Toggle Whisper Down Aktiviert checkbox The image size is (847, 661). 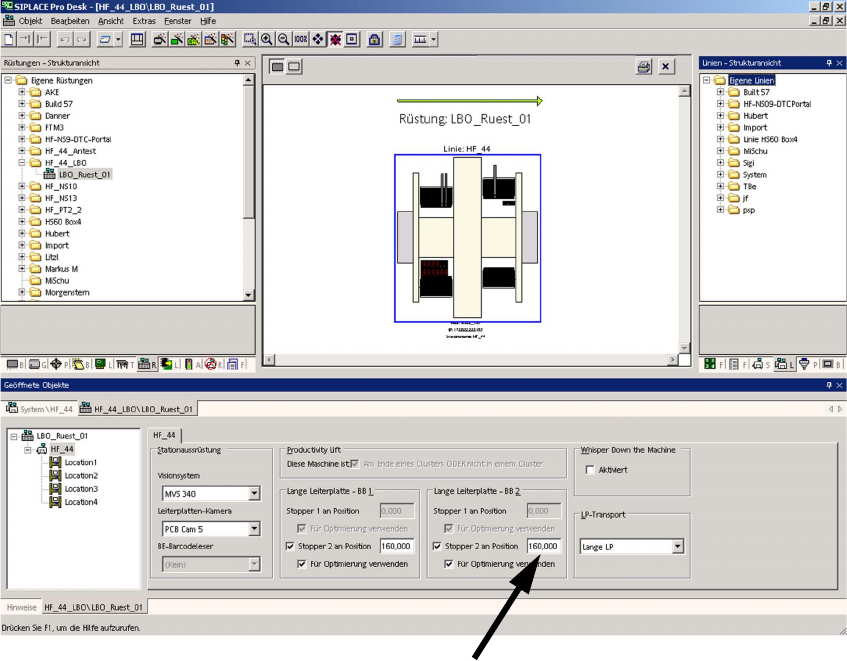[x=590, y=470]
